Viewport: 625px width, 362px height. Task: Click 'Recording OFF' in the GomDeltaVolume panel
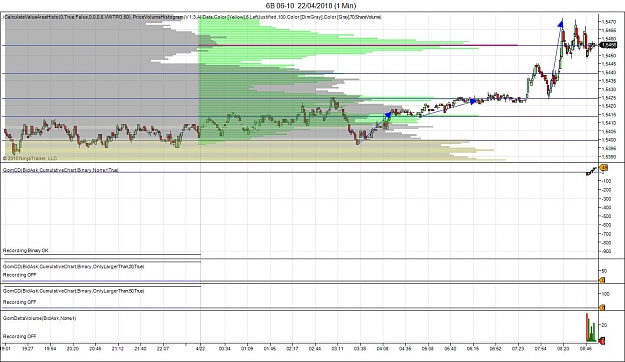click(x=20, y=336)
